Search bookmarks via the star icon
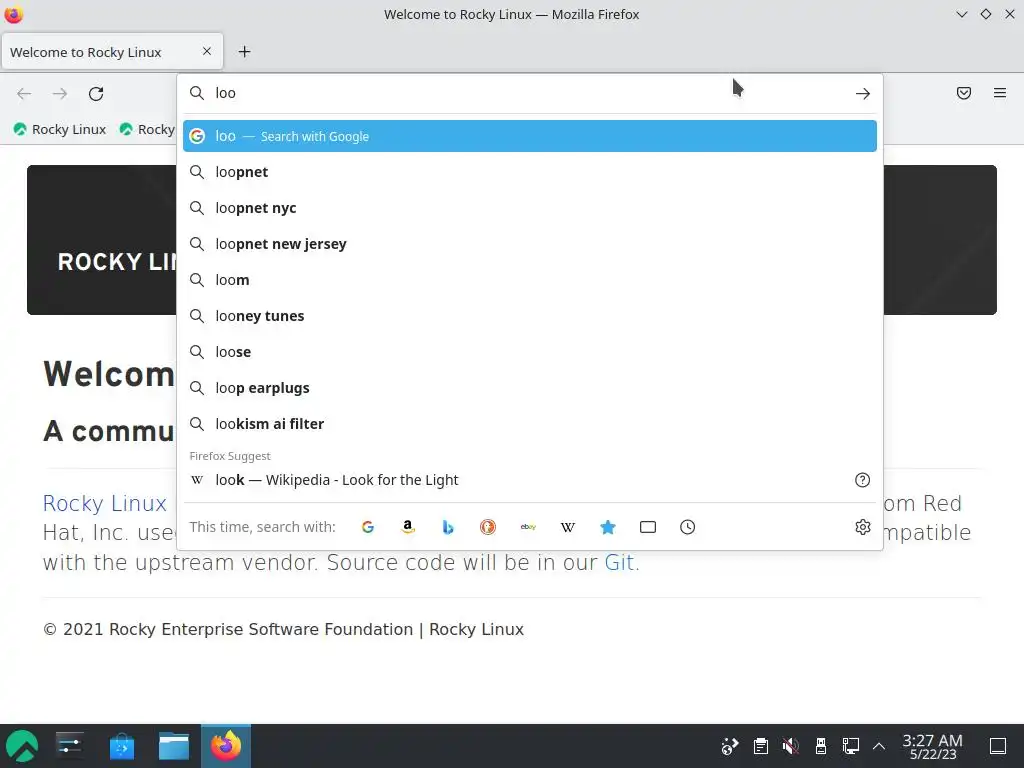 coord(608,527)
